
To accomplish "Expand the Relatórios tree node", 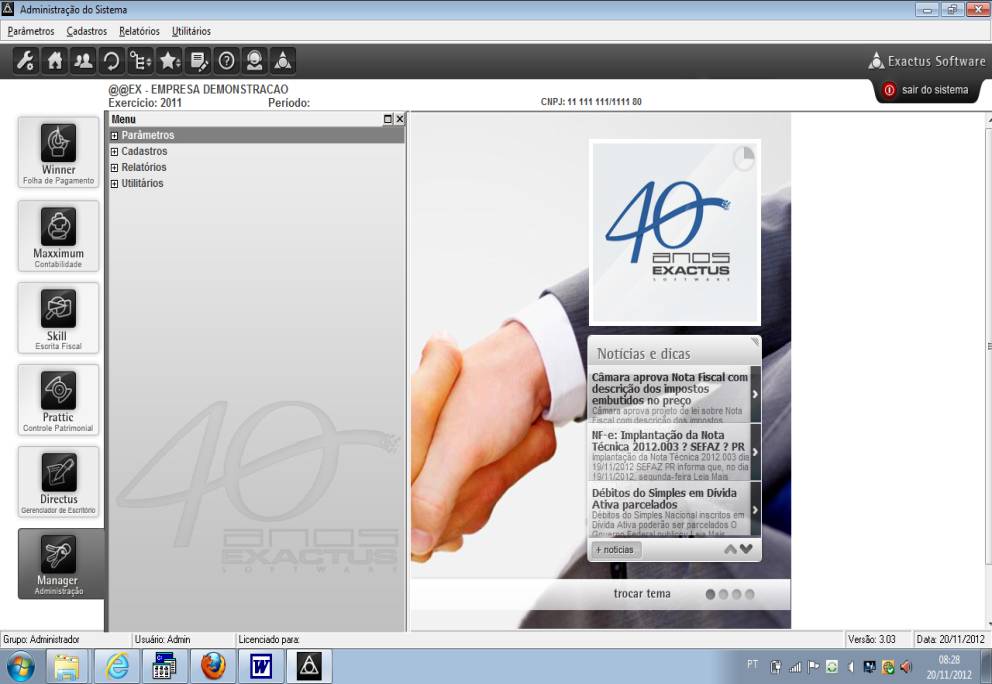I will (115, 168).
